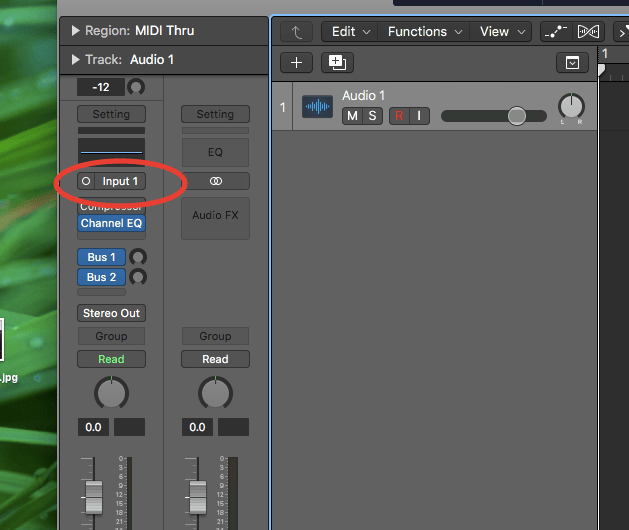Click track number 1 in header
This screenshot has height=530, width=629.
point(283,107)
